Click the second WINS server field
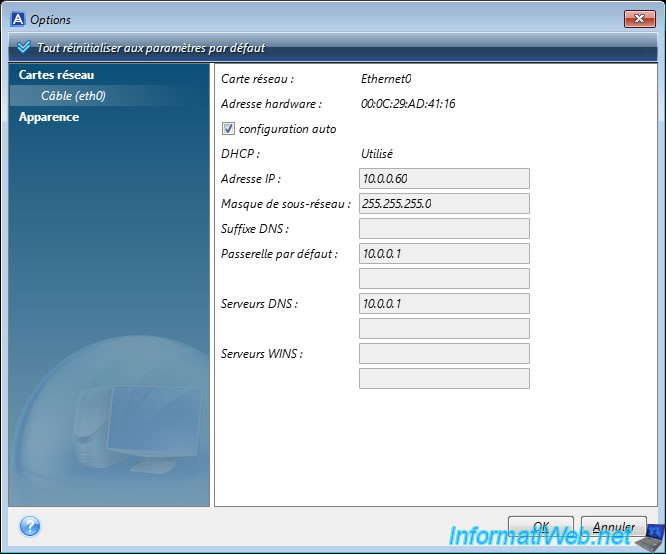Viewport: 666px width, 554px height. 443,378
